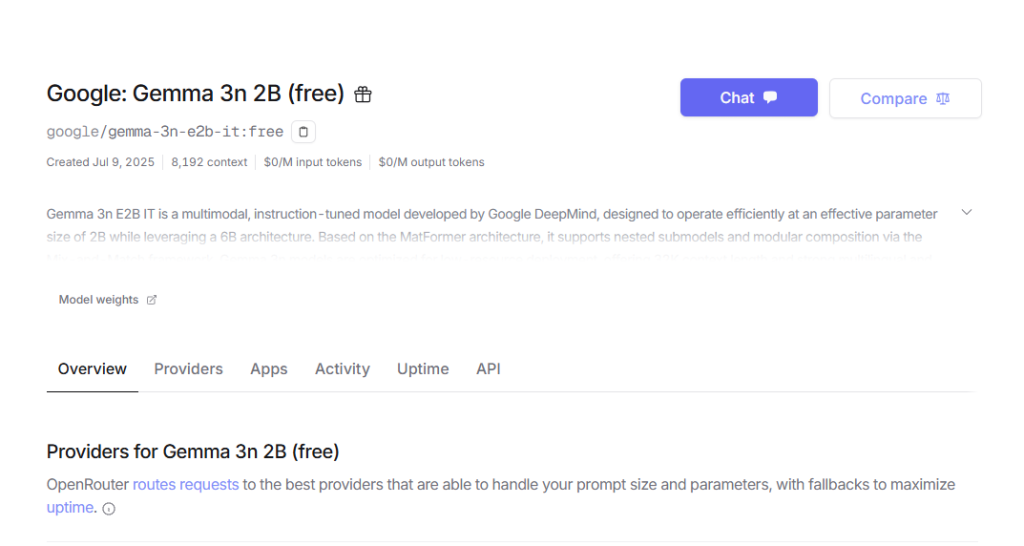Click the scales icon in Compare button
This screenshot has width=1024, height=546.
942,99
